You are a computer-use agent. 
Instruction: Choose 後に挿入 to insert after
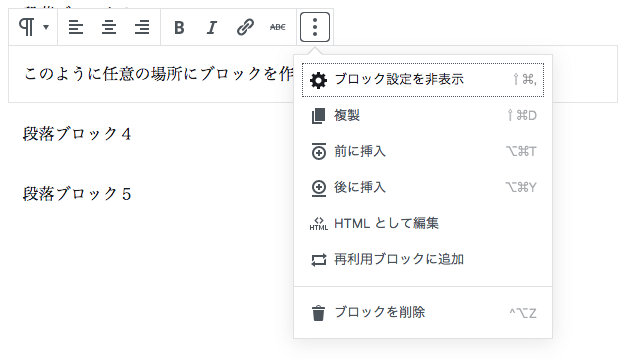point(423,187)
